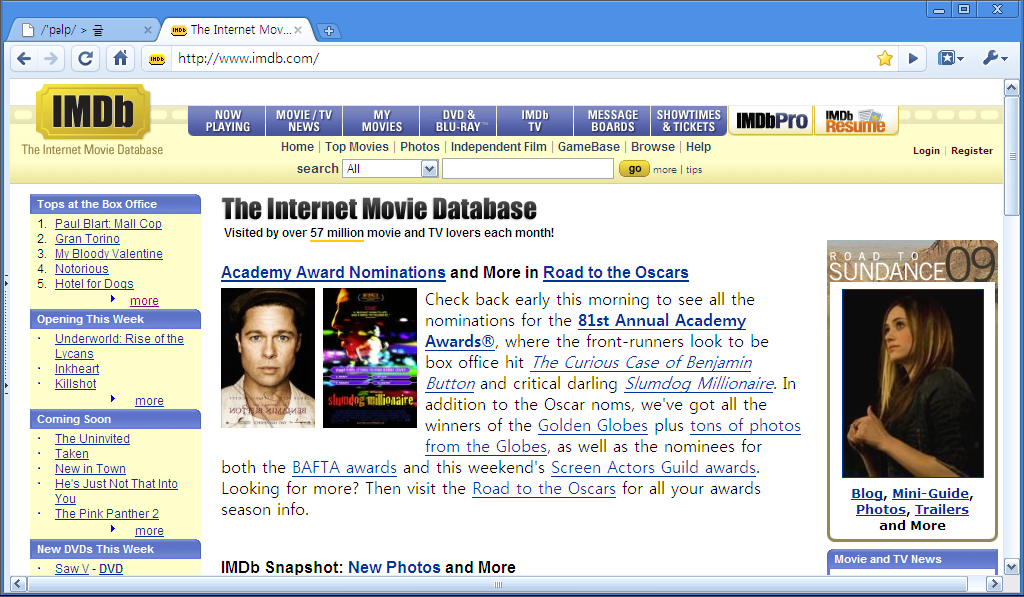Open the IMDb Resume logo button

coord(856,121)
